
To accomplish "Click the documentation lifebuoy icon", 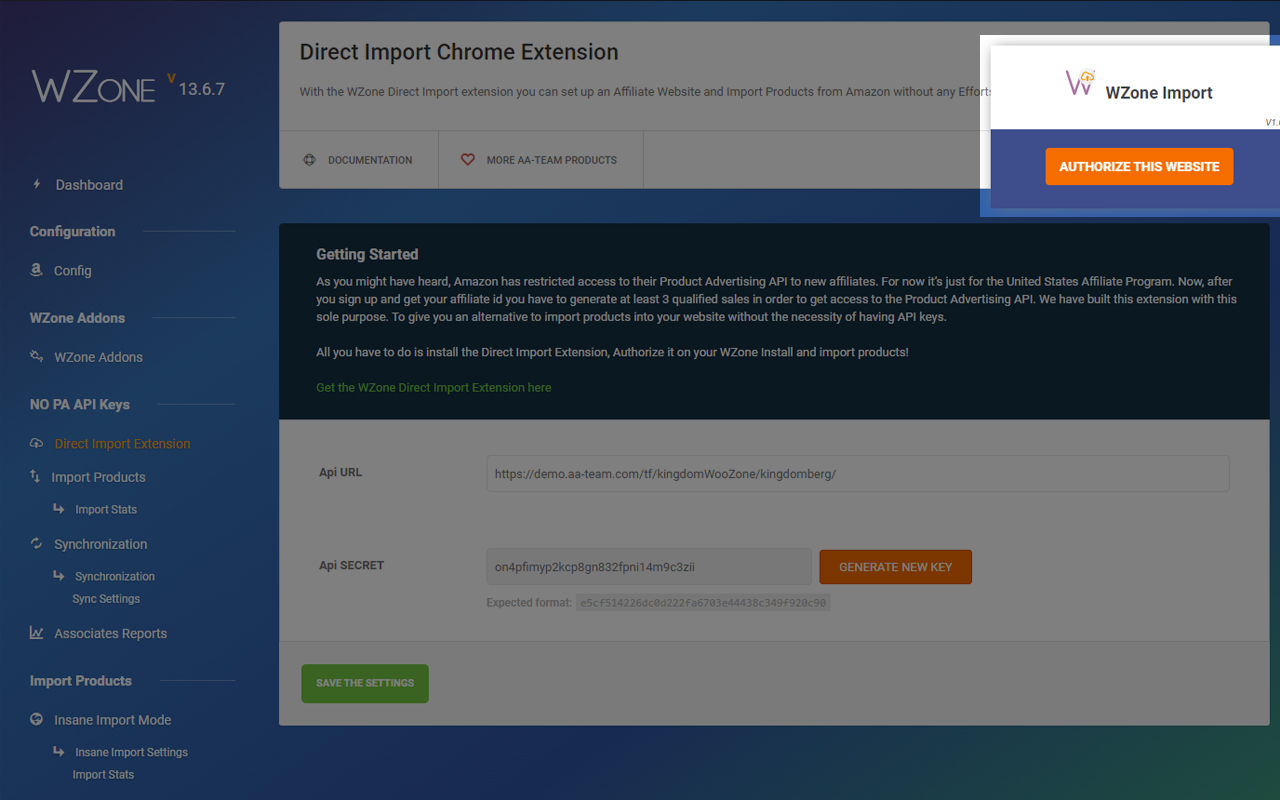I will (x=310, y=160).
